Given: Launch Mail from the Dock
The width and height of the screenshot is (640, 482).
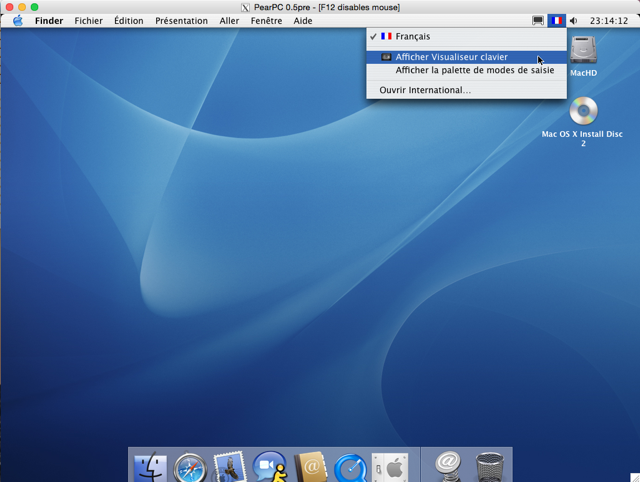Looking at the screenshot, I should coord(229,467).
